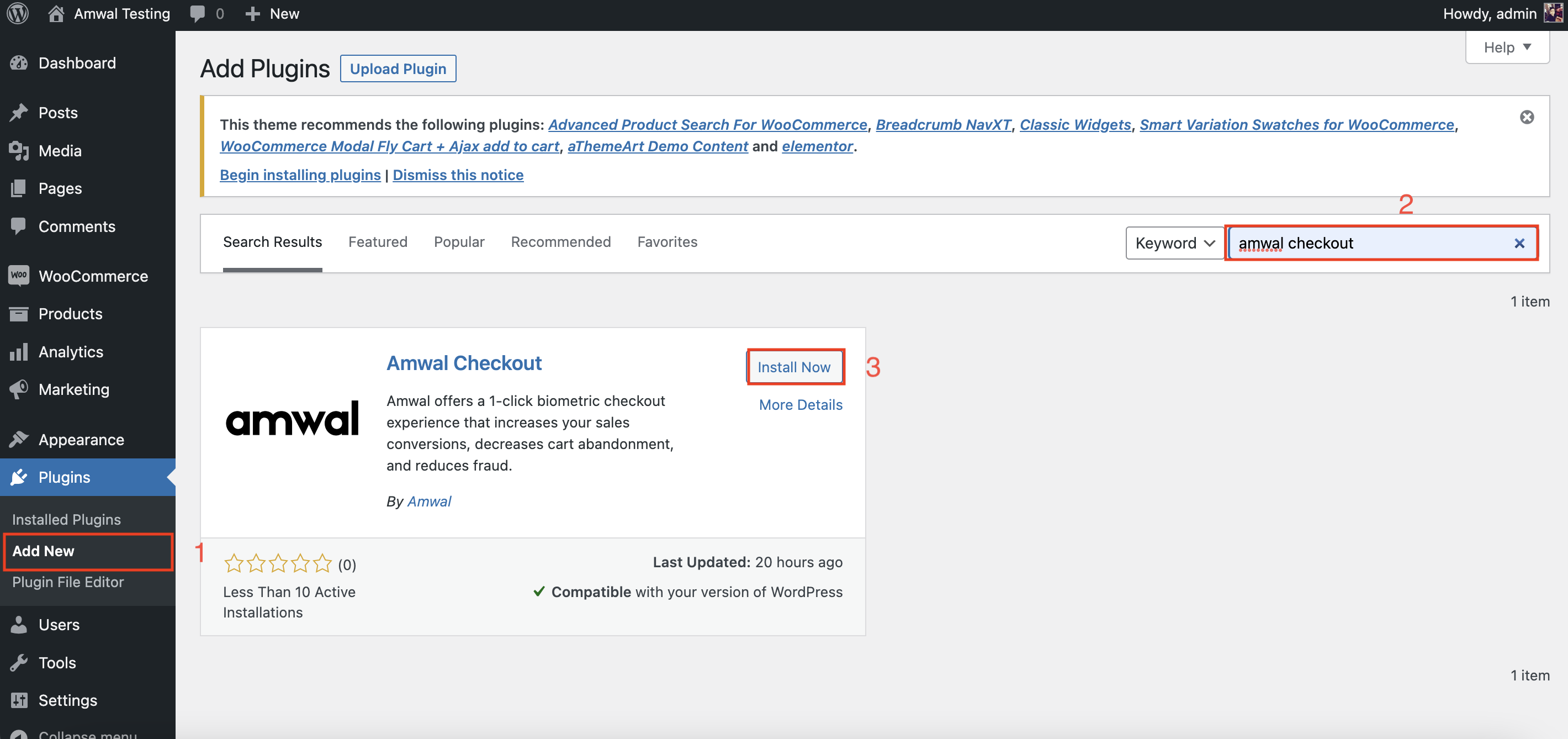Open the New content menu
This screenshot has height=739, width=1568.
click(272, 13)
